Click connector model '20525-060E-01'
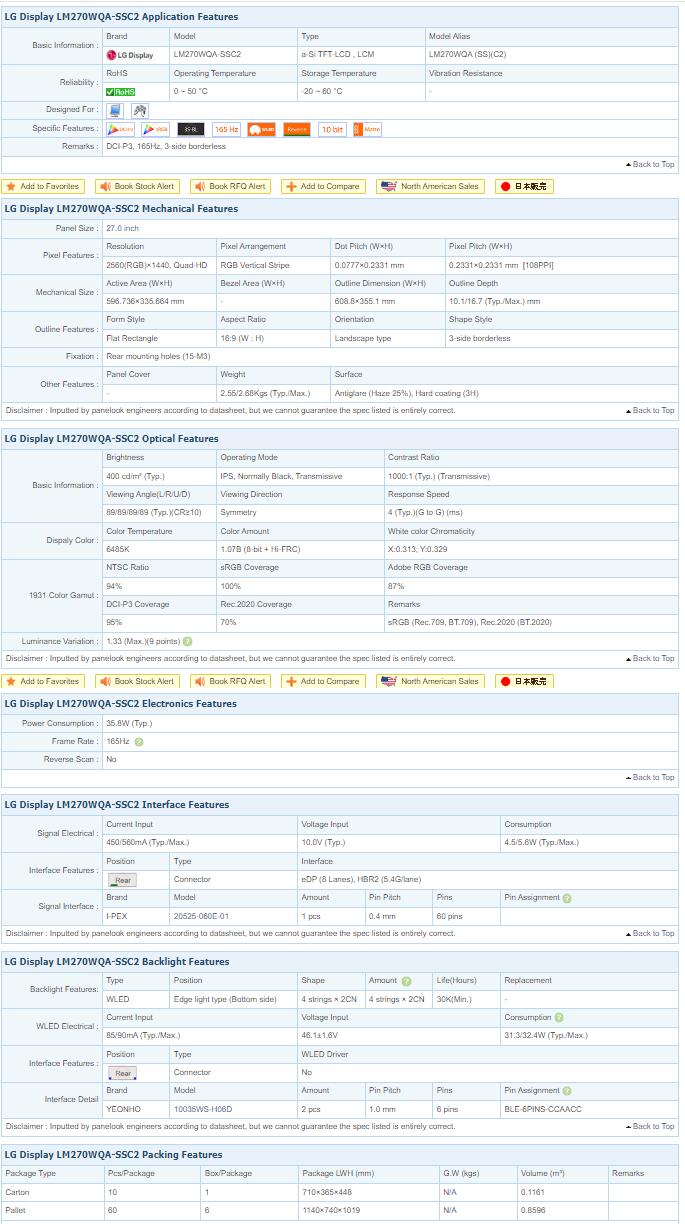The height and width of the screenshot is (1224, 685). (x=201, y=916)
